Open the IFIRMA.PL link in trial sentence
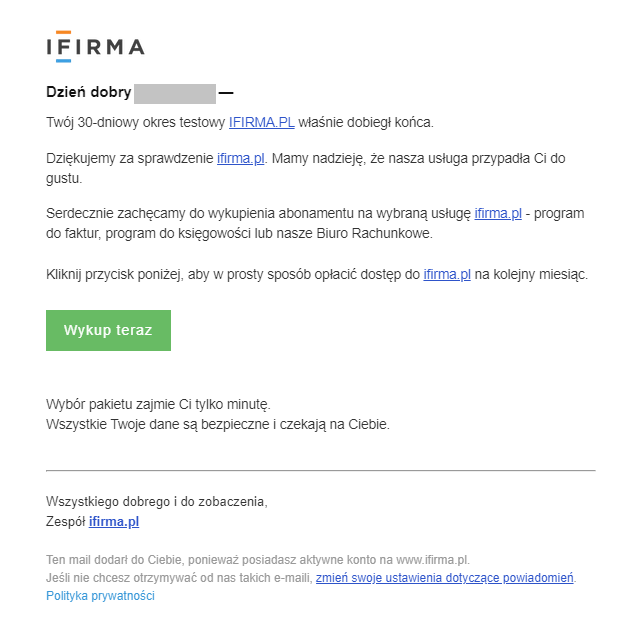635x620 pixels. click(261, 122)
